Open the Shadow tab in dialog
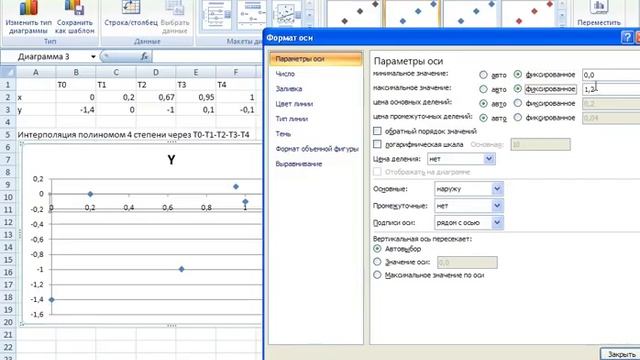Screen dimensions: 640x360 tap(283, 134)
